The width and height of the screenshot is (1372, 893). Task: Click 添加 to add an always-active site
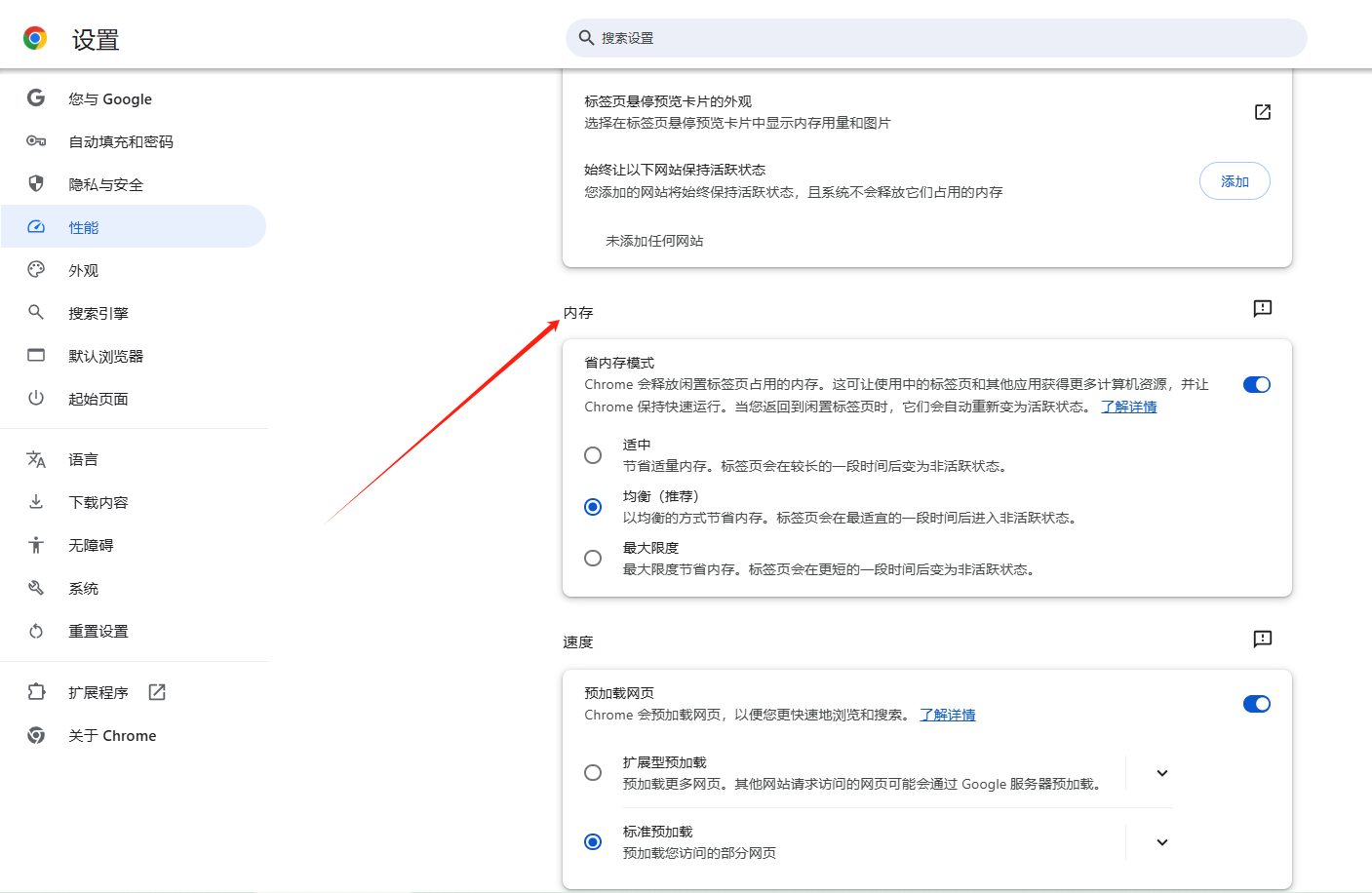coord(1235,181)
